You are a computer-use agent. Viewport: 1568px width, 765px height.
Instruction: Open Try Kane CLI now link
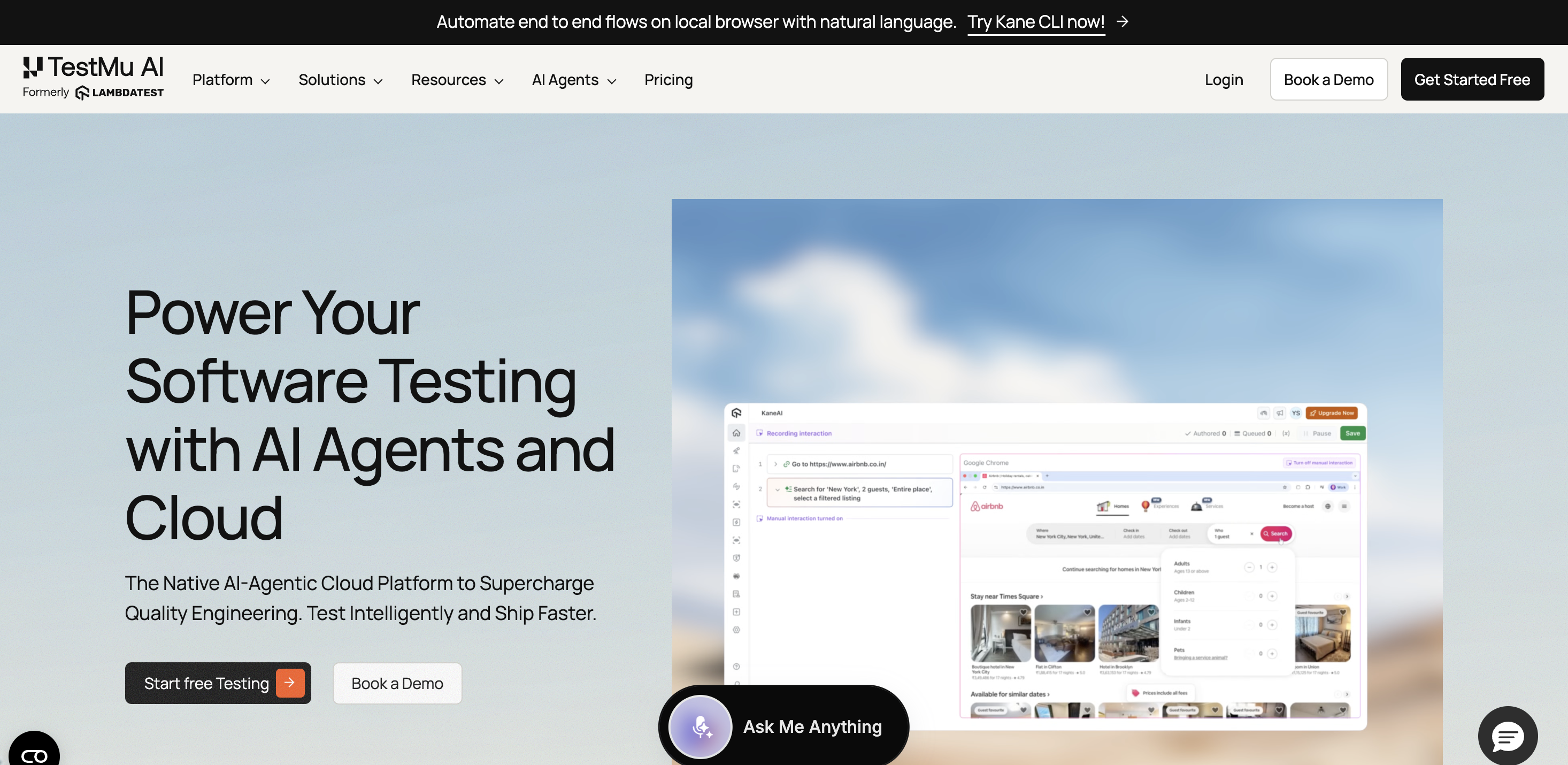click(1035, 22)
